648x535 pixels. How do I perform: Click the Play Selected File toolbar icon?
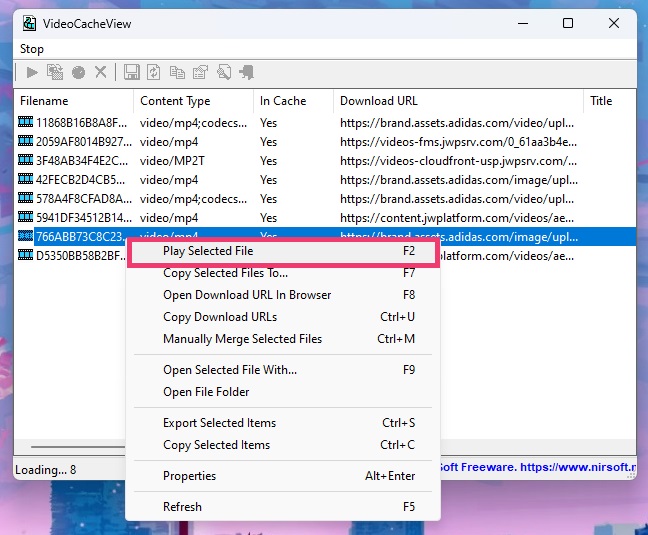(32, 73)
